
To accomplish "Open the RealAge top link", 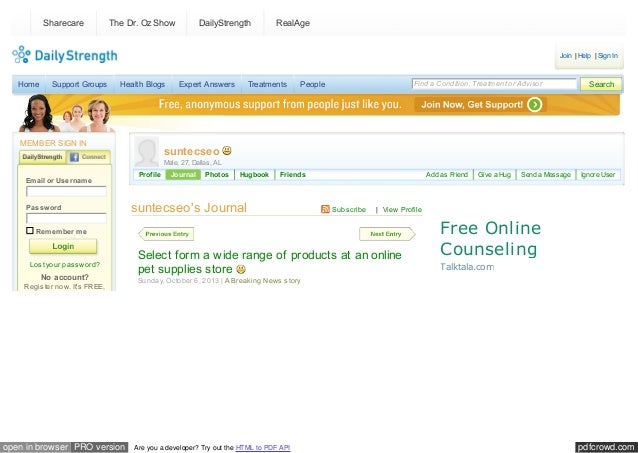I will pos(293,23).
